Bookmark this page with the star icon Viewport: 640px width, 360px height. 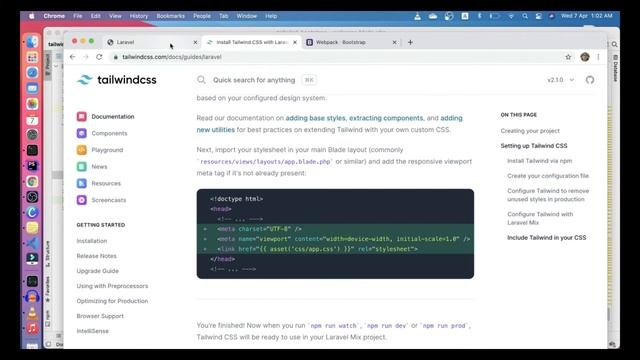tap(568, 57)
